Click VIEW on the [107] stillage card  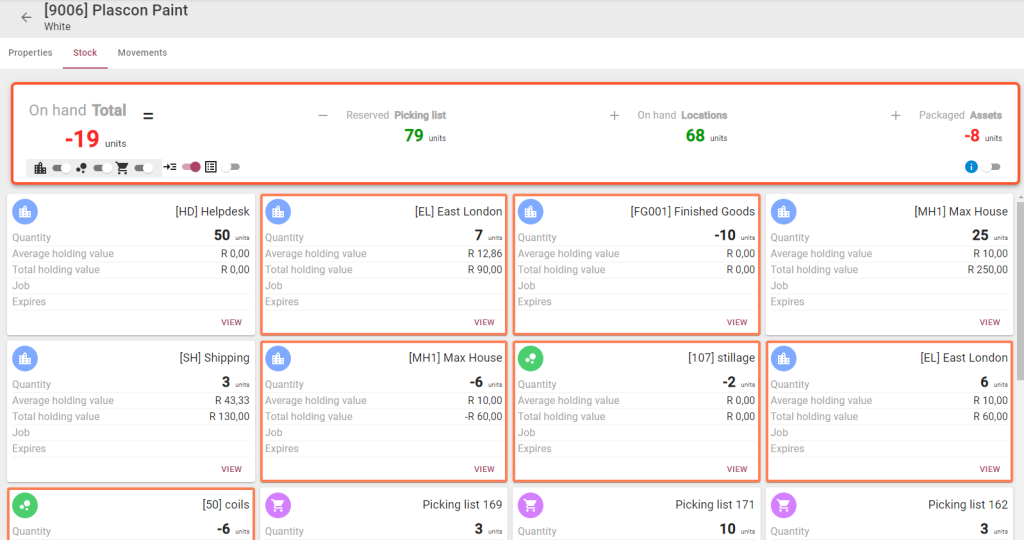pyautogui.click(x=737, y=469)
